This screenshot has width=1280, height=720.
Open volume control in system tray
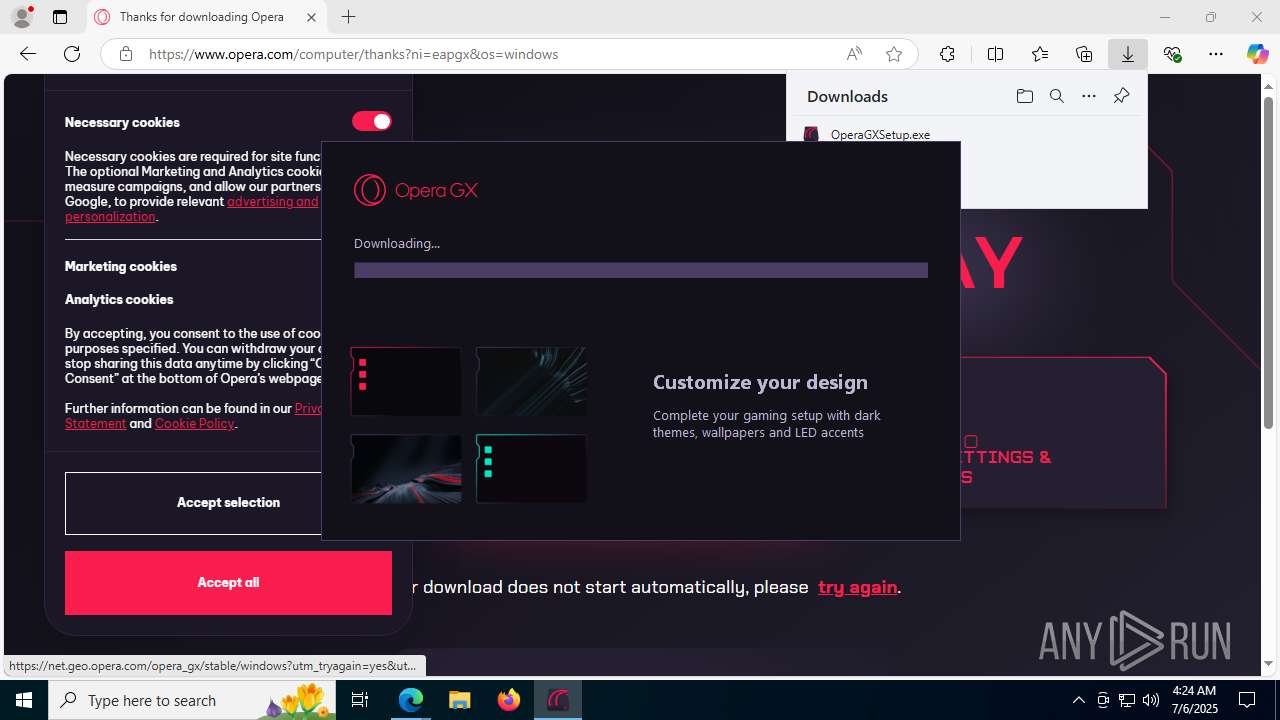pyautogui.click(x=1151, y=700)
